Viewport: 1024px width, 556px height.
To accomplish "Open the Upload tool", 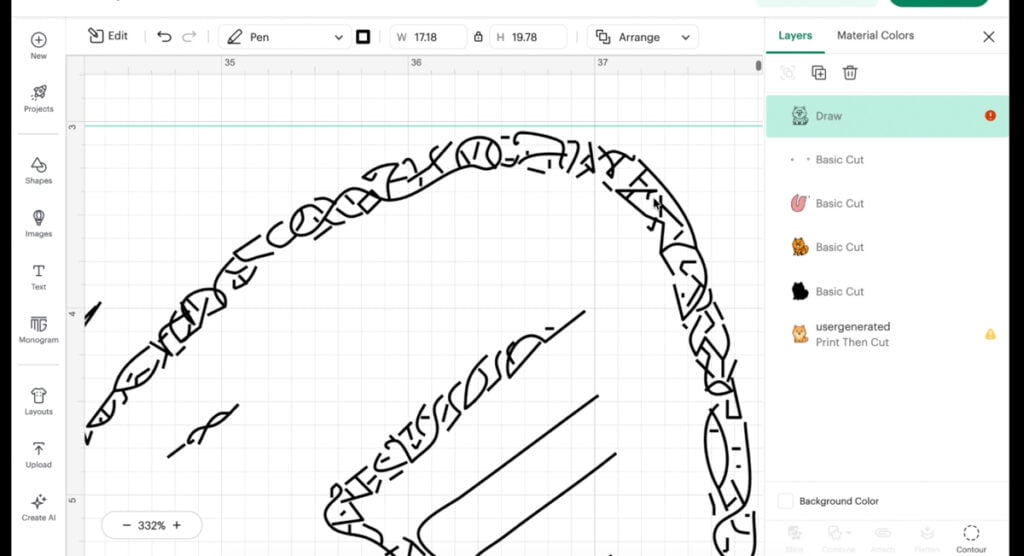I will pyautogui.click(x=39, y=455).
